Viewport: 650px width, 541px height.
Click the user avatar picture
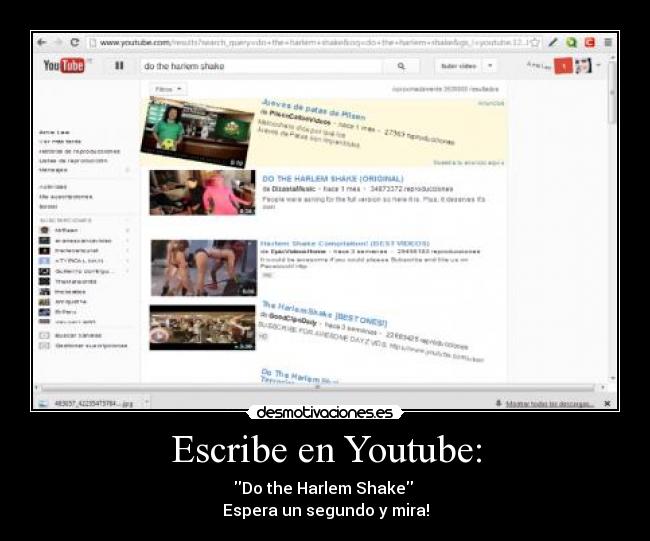click(x=583, y=66)
